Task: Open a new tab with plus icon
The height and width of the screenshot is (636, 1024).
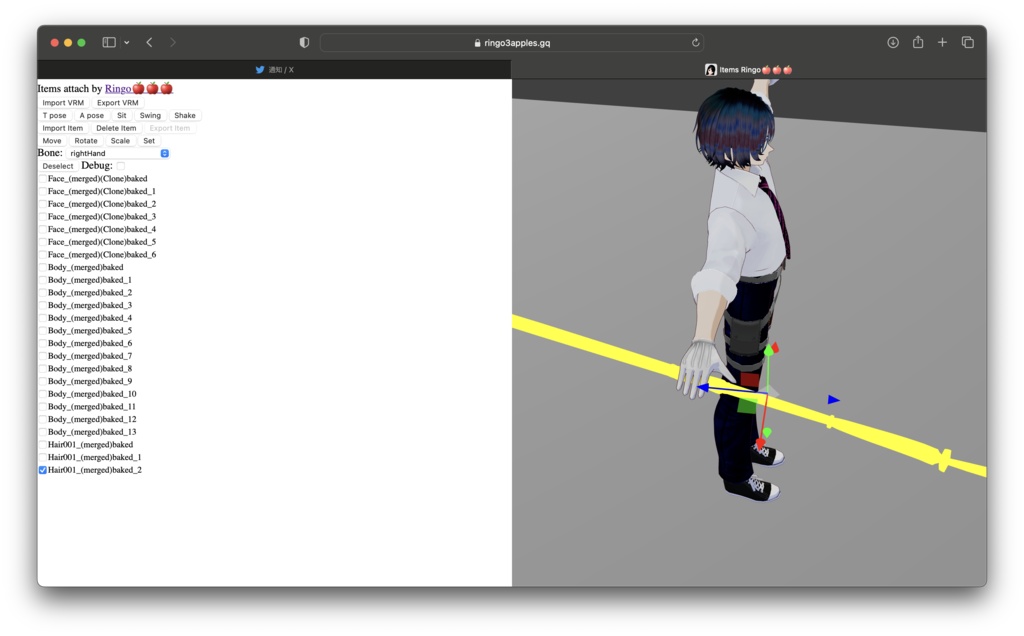Action: click(942, 42)
